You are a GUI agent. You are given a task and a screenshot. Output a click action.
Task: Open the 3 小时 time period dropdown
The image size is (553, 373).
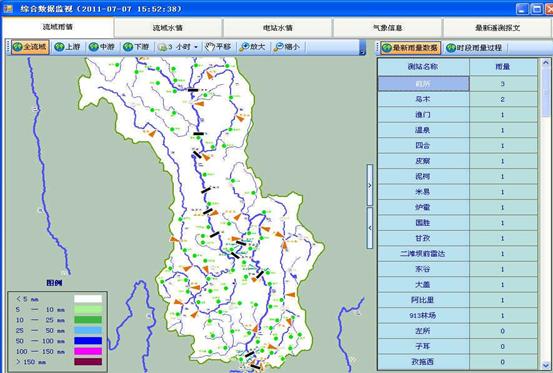[178, 47]
